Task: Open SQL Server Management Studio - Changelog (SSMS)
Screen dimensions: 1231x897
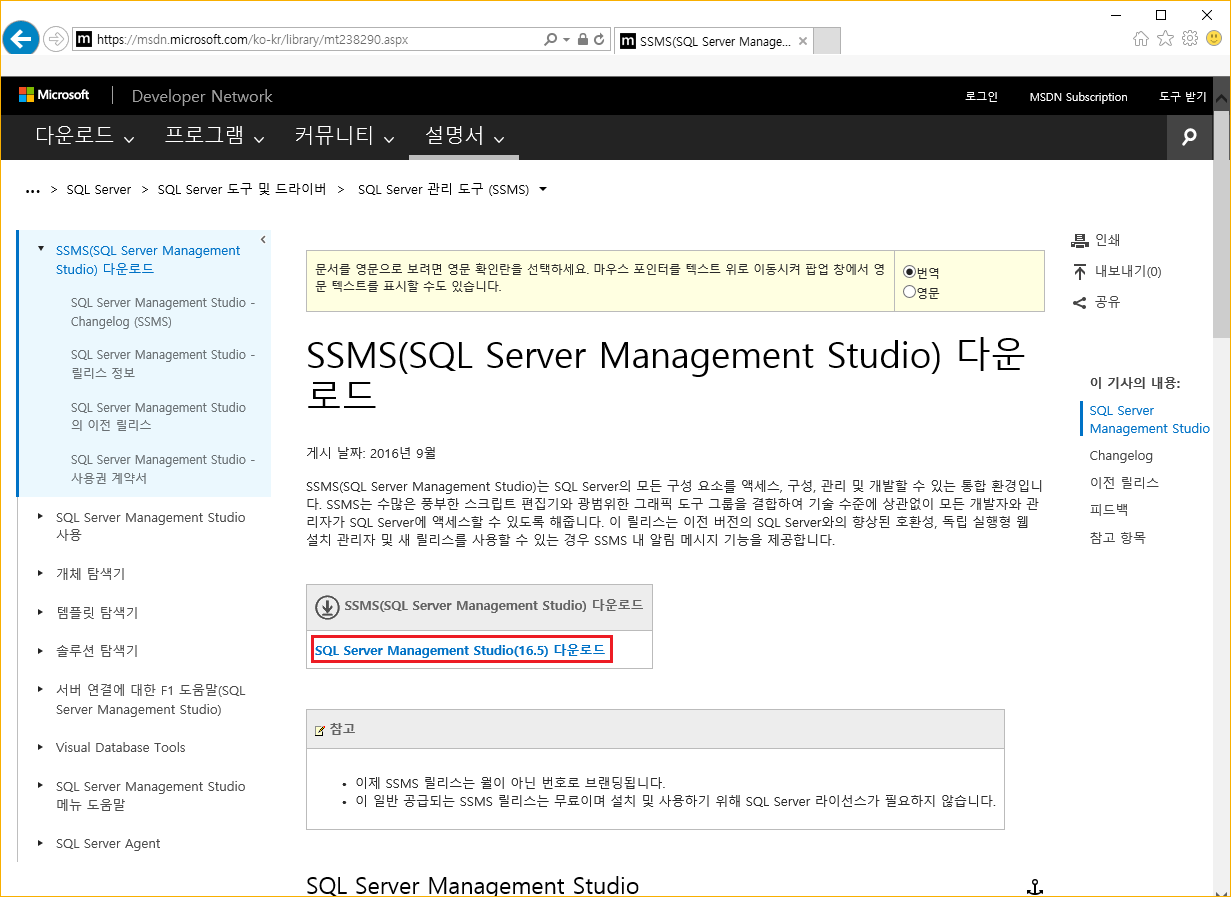Action: [x=163, y=312]
